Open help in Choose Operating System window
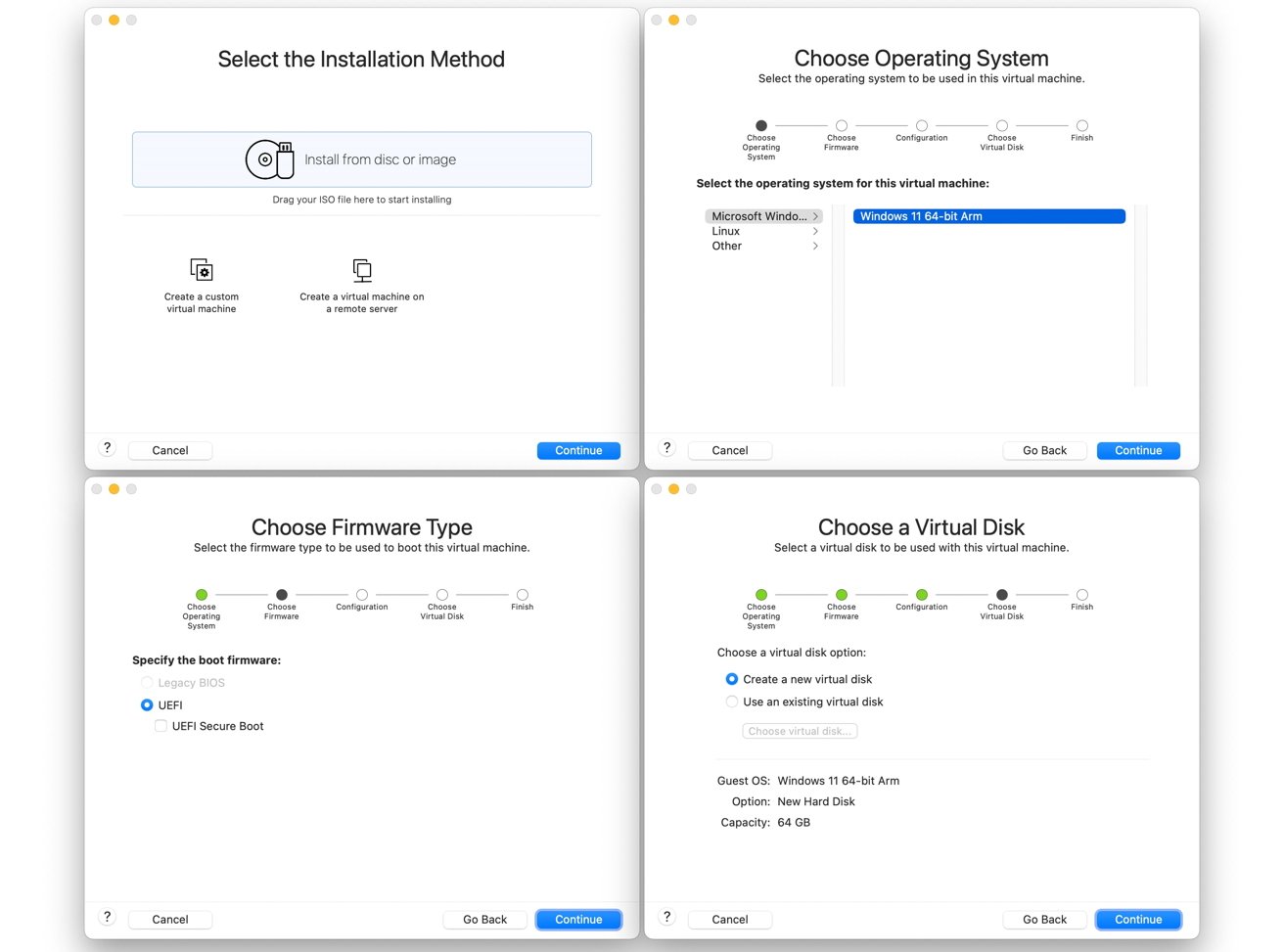 click(x=667, y=448)
